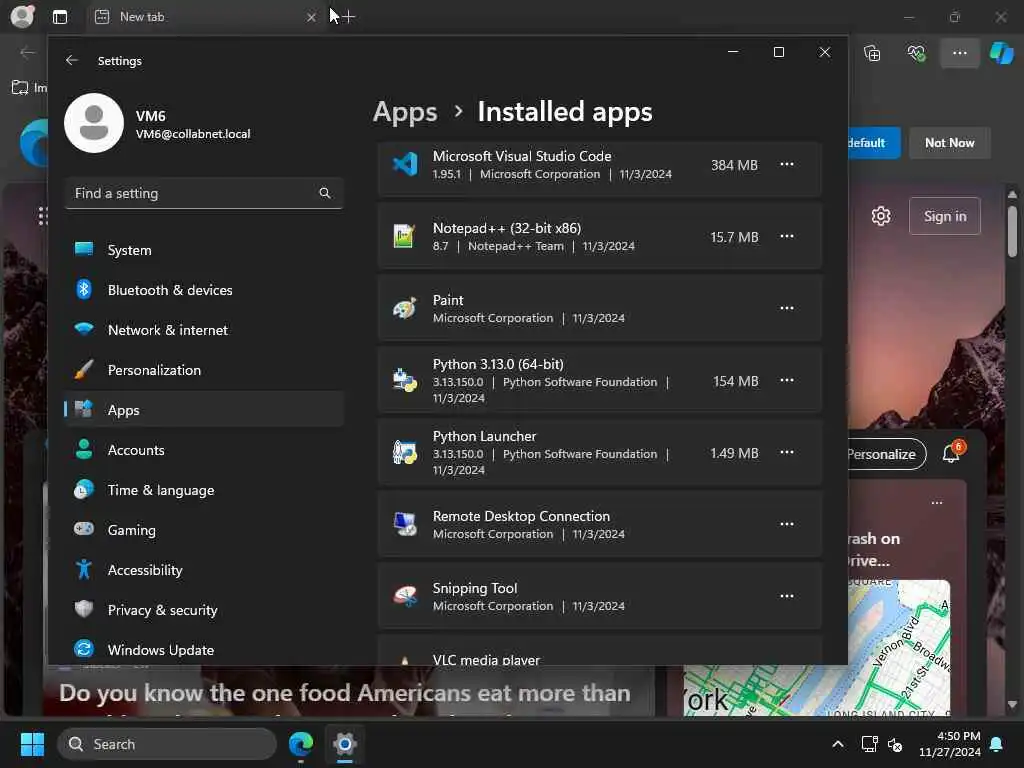
Task: Open Edge Settings and more menu
Action: coord(959,53)
